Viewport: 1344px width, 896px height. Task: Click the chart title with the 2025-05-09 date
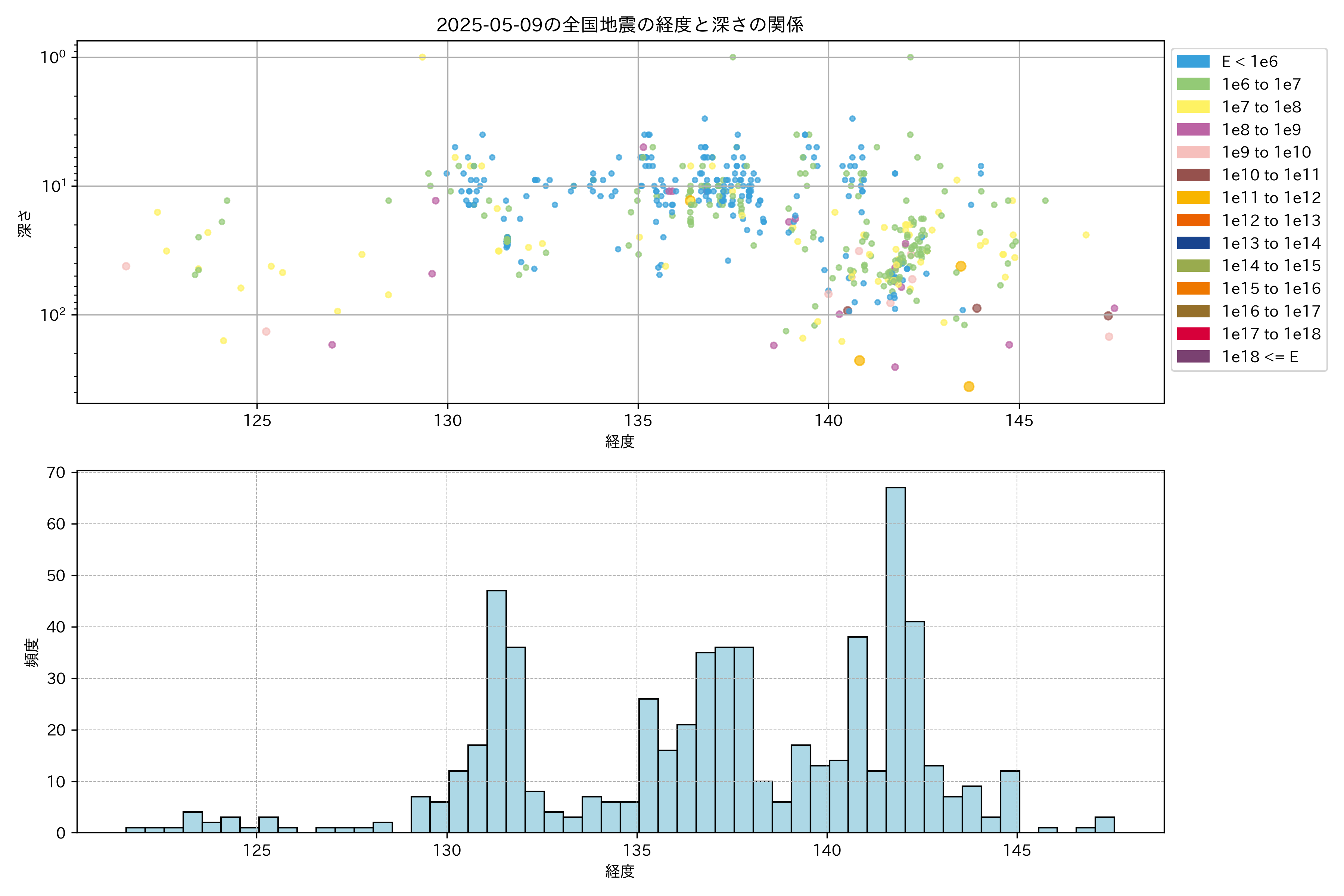[620, 25]
